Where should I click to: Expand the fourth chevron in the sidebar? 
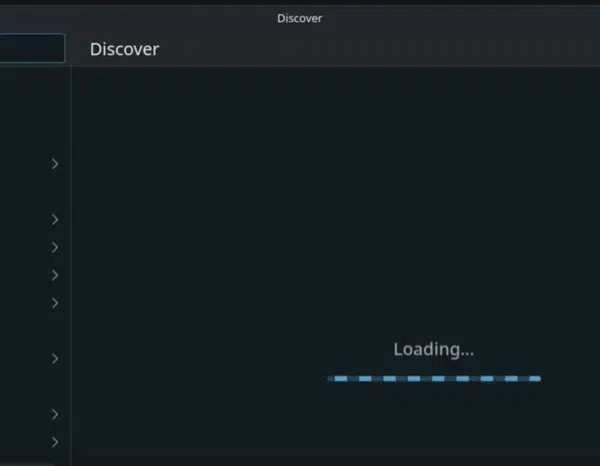[55, 275]
